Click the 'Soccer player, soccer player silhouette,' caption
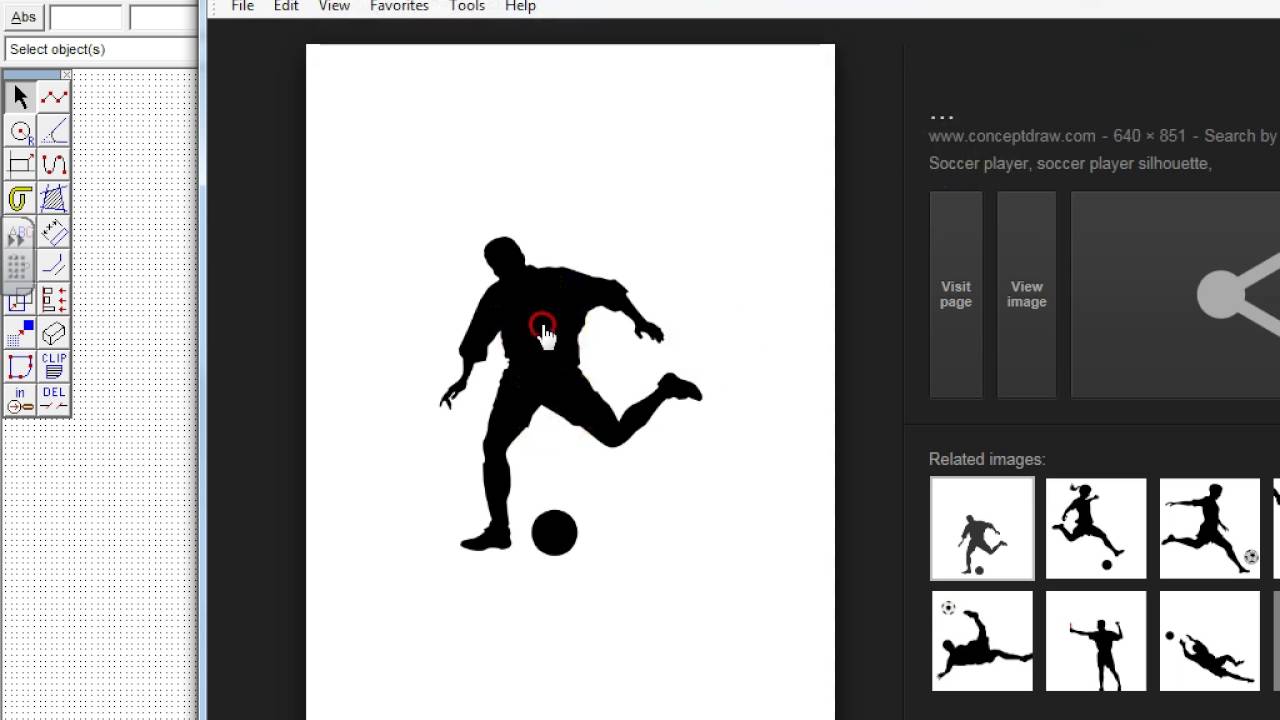The width and height of the screenshot is (1280, 720). click(x=1070, y=163)
